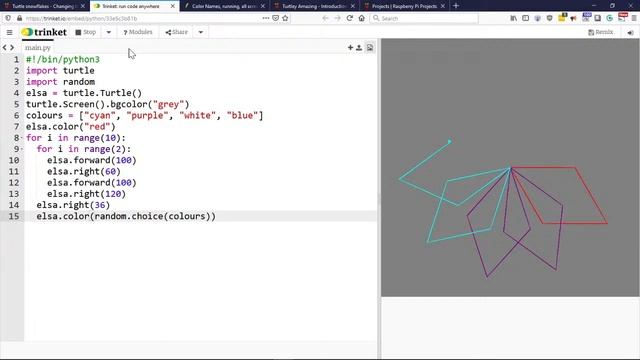Select the main.py file tab

click(38, 48)
